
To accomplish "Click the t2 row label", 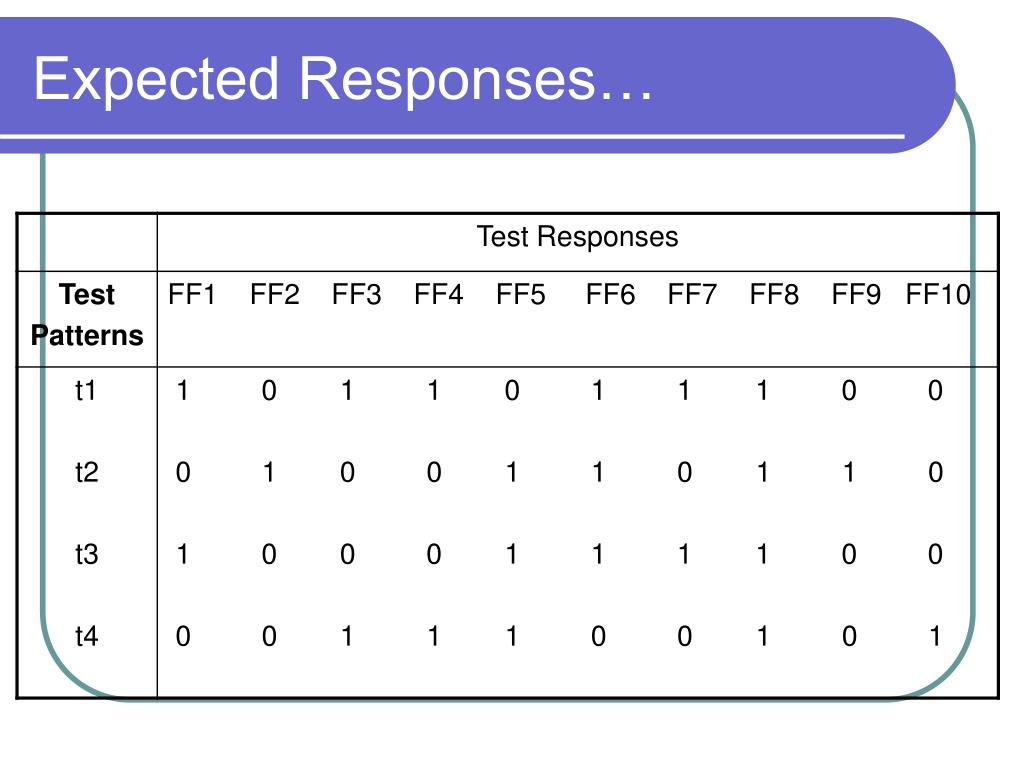I will pos(86,472).
